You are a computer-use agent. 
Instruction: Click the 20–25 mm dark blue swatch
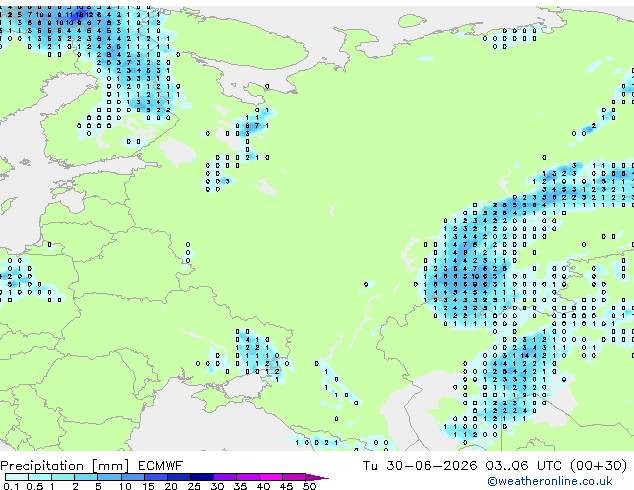(x=178, y=477)
